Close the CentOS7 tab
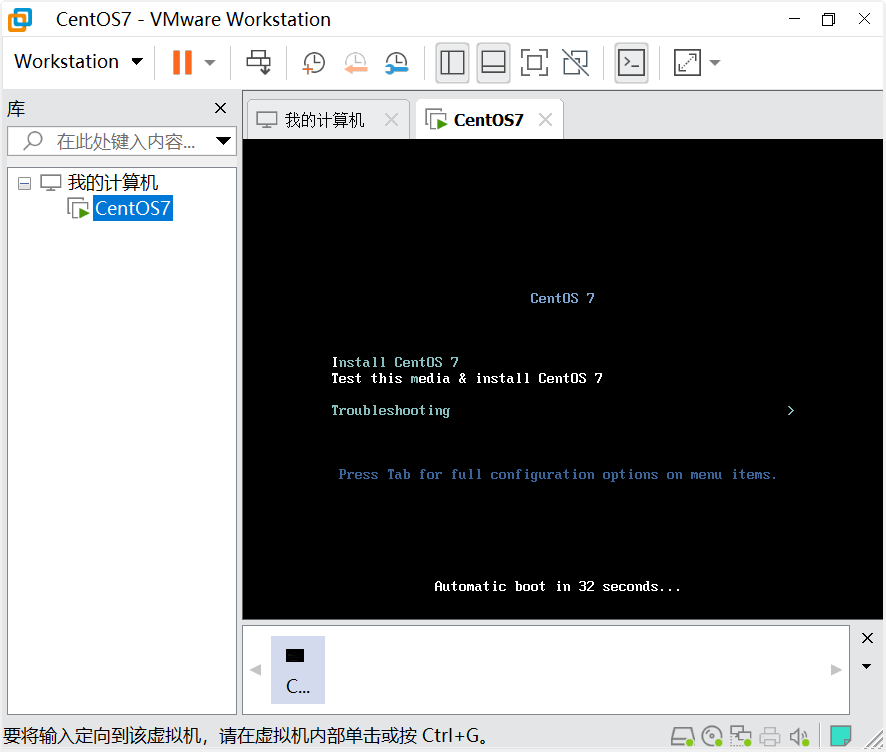 545,120
